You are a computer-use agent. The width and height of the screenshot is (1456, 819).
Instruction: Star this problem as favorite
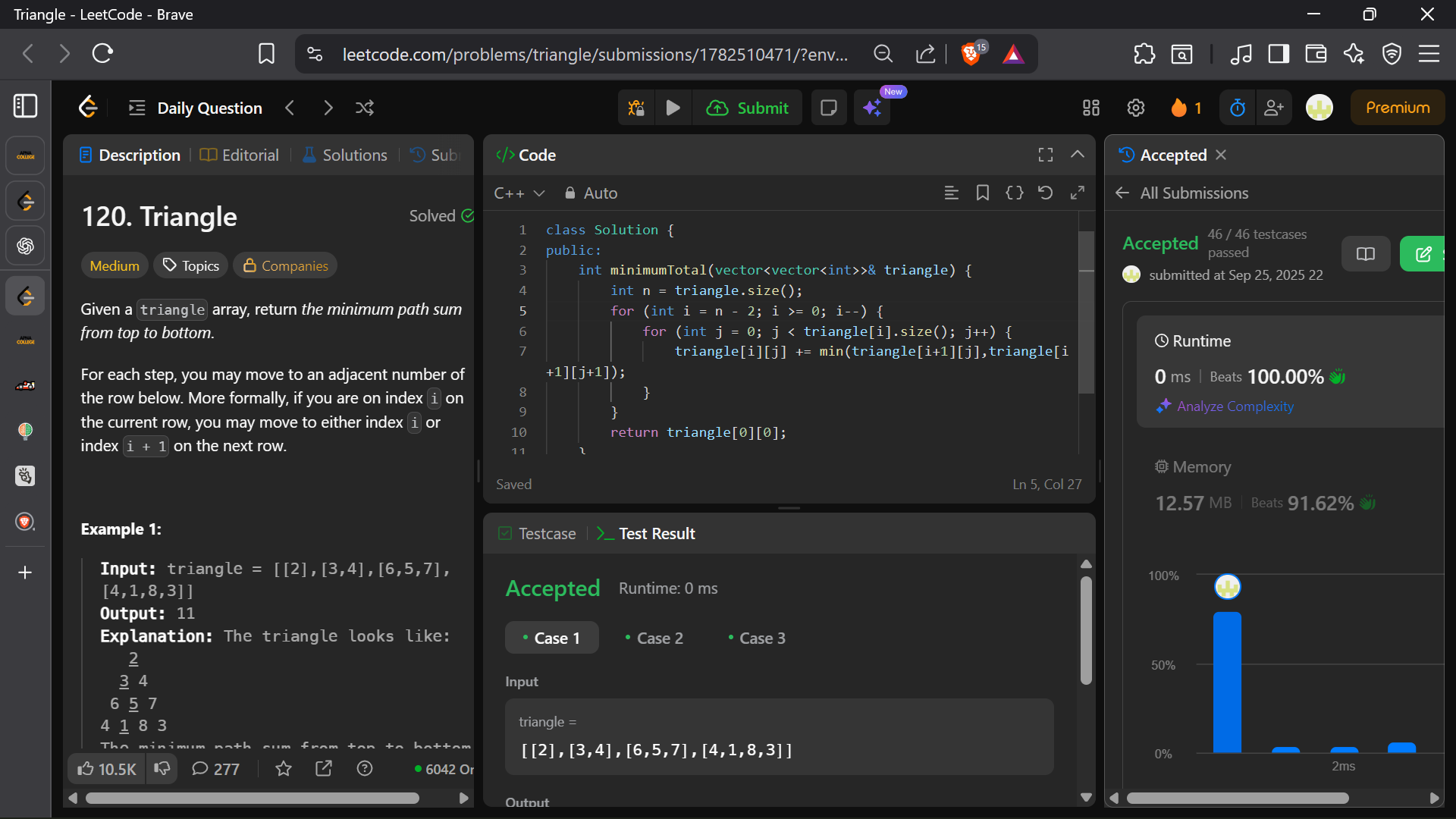[x=284, y=769]
